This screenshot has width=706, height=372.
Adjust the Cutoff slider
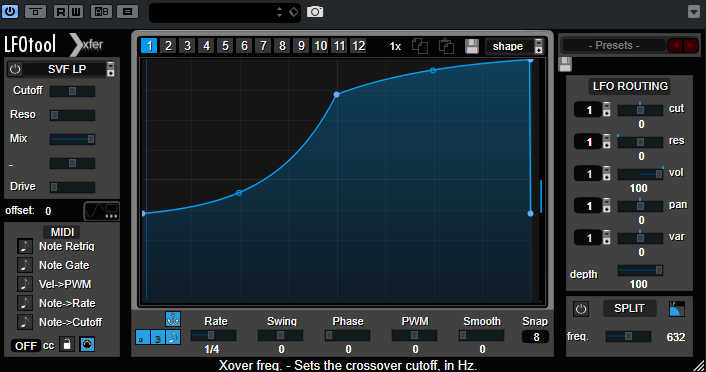[72, 91]
